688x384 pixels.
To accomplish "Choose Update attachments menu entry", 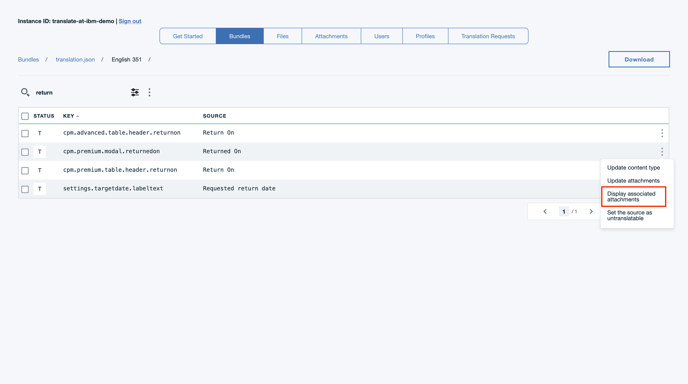I will pyautogui.click(x=634, y=180).
